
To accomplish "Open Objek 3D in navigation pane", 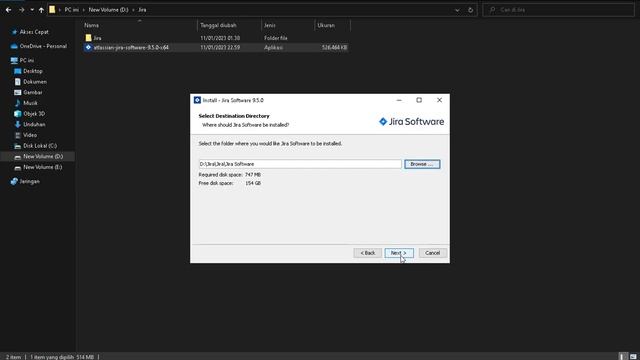I will [34, 113].
